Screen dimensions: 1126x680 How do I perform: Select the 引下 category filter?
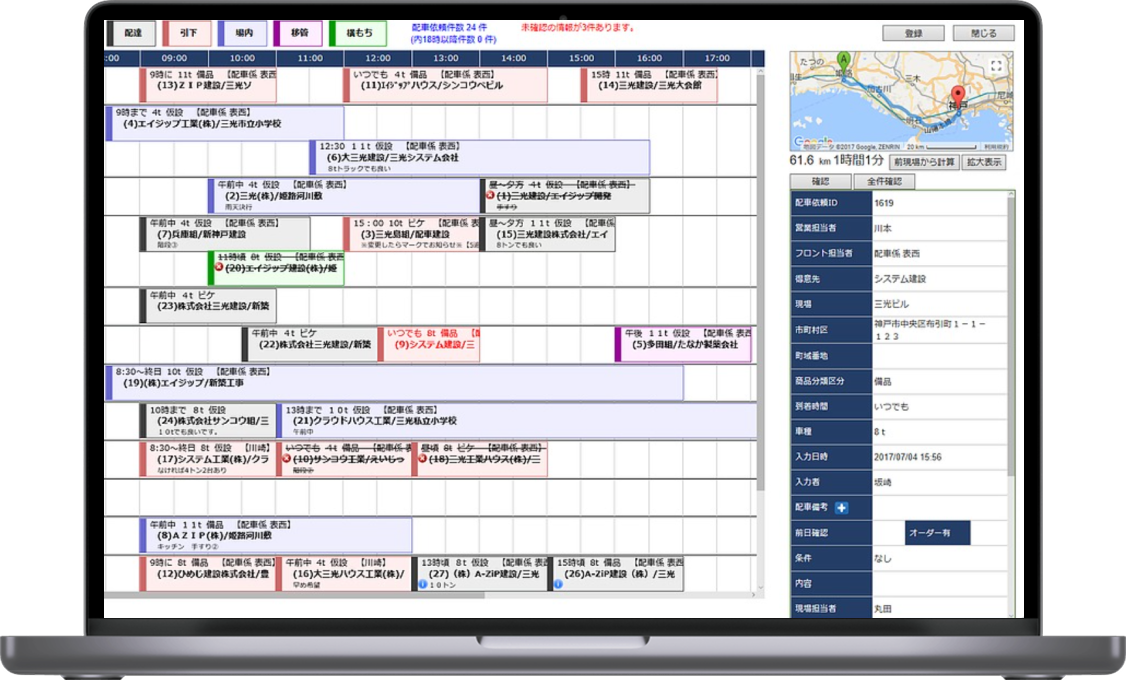click(x=187, y=35)
